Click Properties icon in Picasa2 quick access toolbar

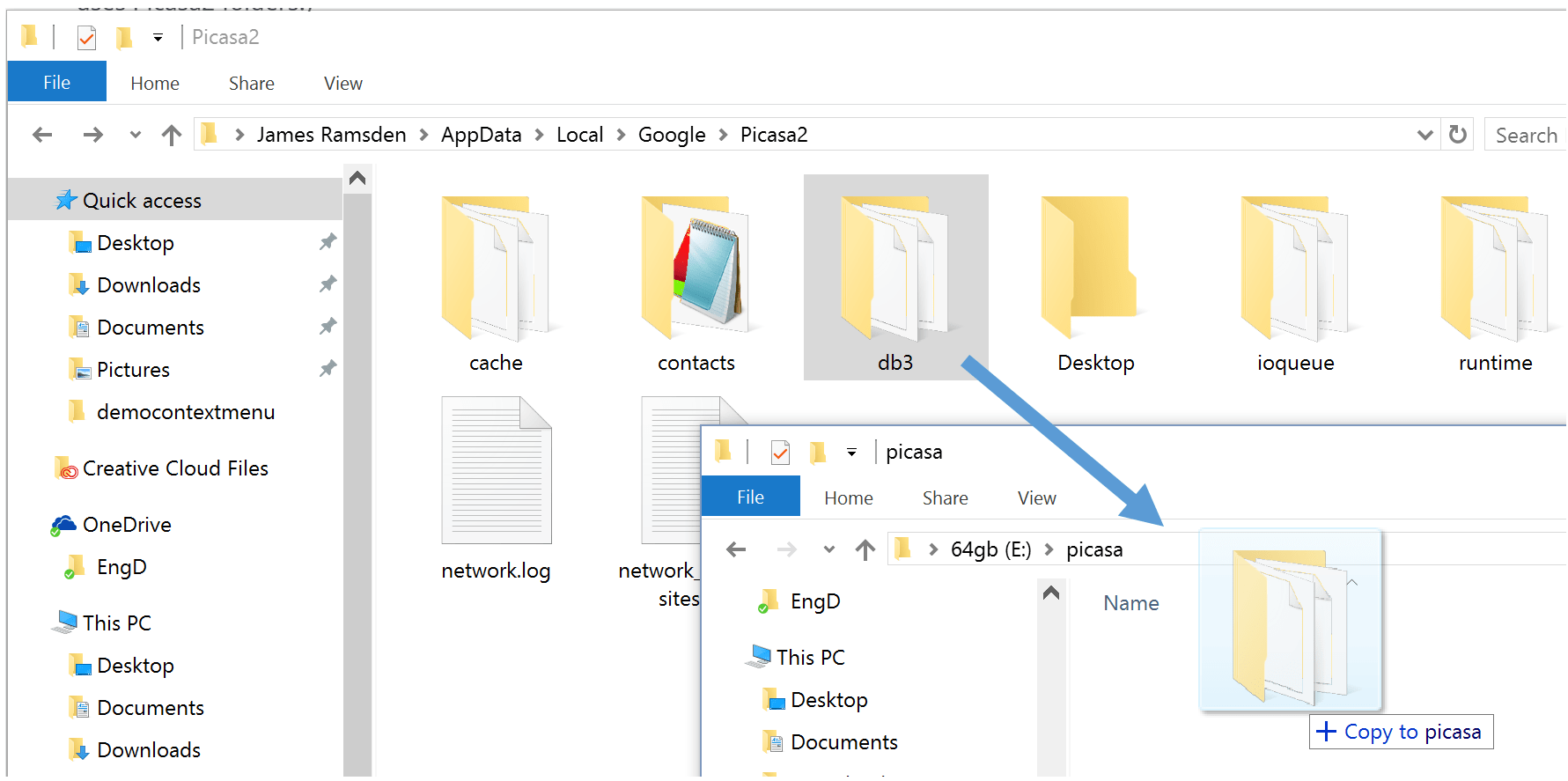coord(86,38)
